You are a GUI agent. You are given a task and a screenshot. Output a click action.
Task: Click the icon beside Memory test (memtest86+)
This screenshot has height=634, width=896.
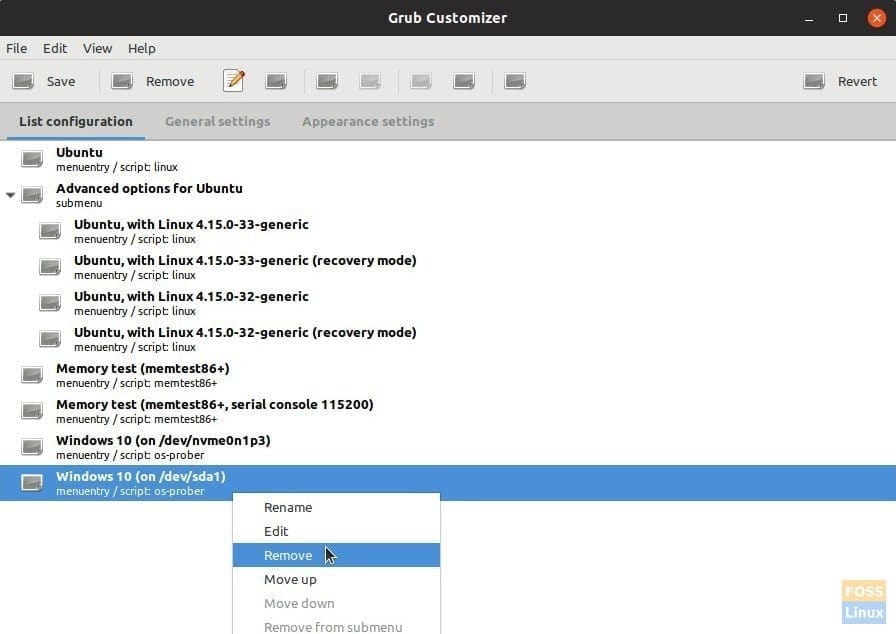pos(32,375)
